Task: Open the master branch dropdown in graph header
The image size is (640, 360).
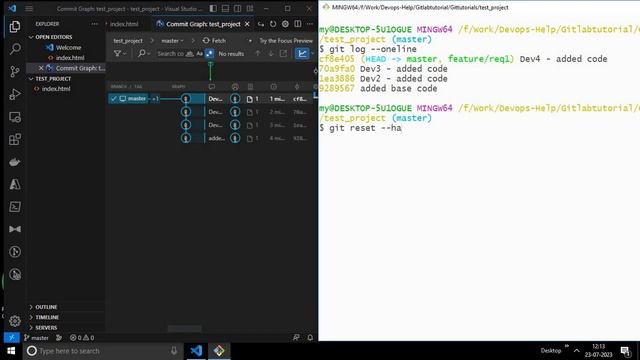Action: (172, 41)
